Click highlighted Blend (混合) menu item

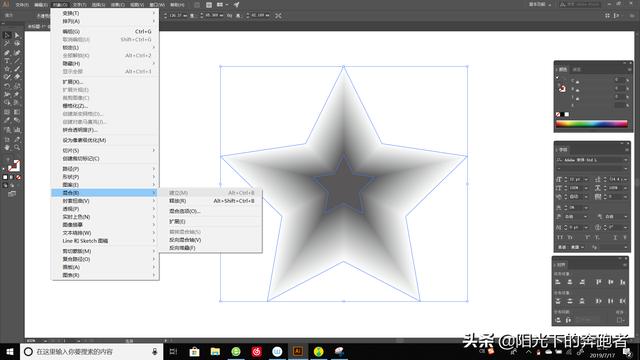click(x=105, y=193)
